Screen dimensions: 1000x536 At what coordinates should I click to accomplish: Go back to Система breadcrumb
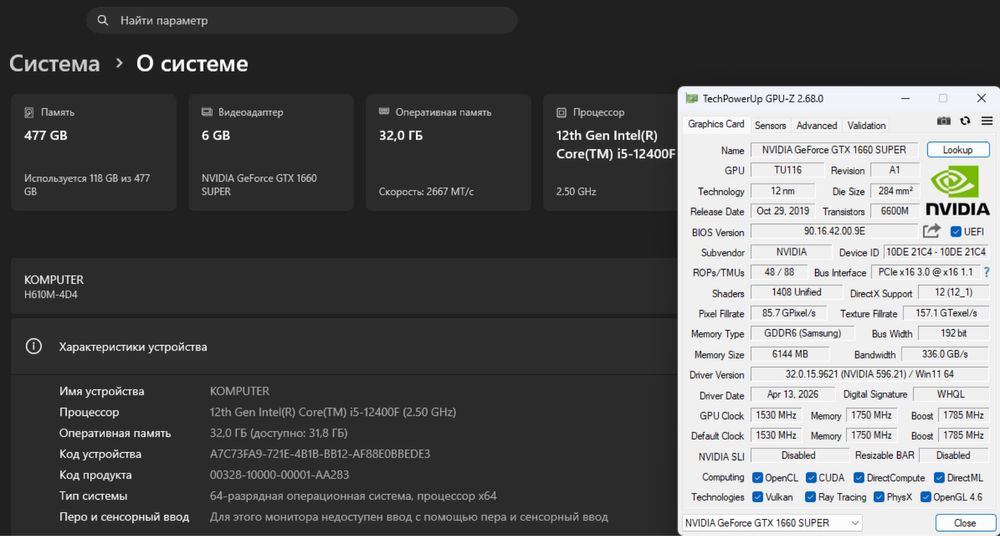coord(54,64)
